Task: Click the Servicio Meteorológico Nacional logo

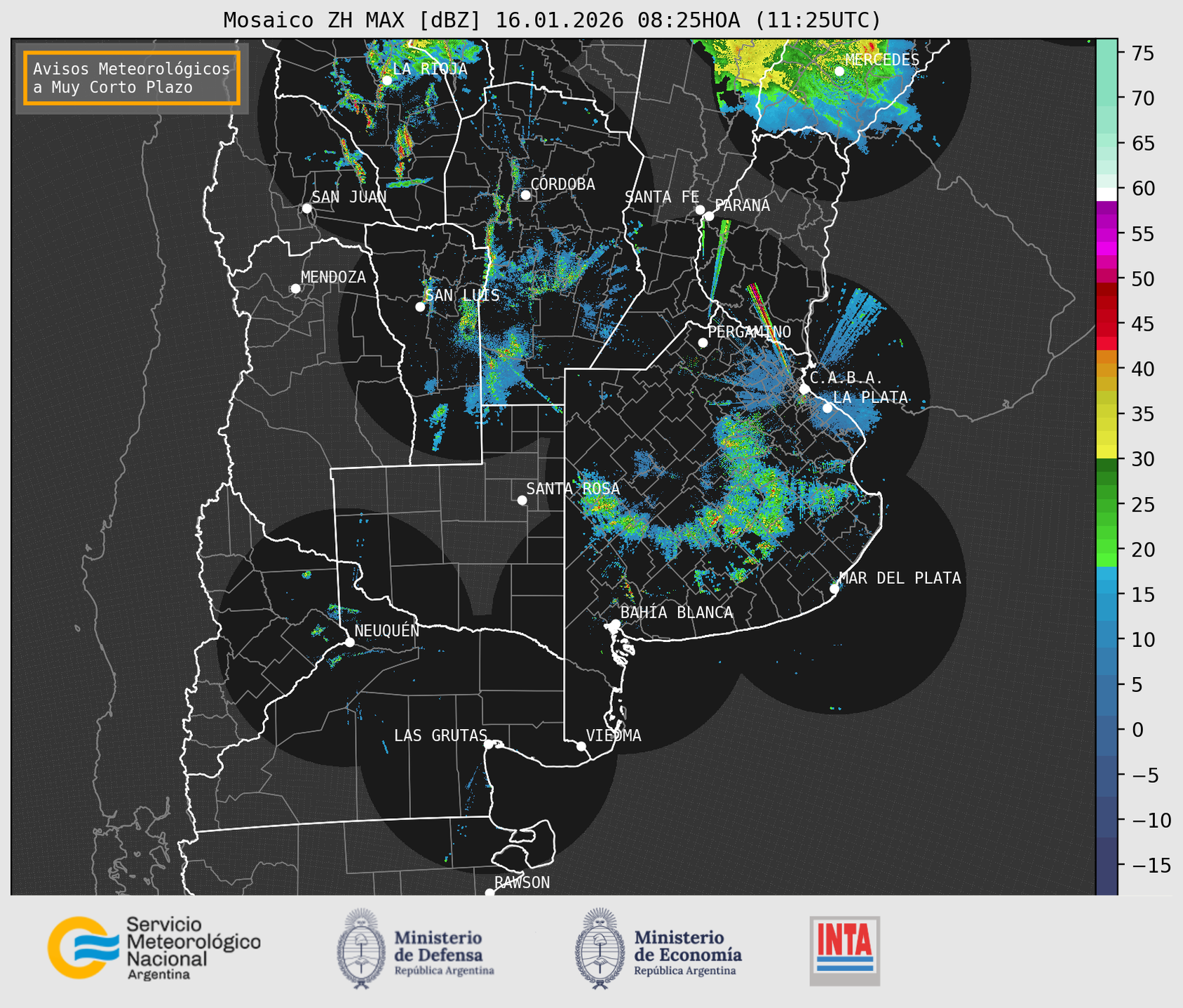Action: click(154, 948)
